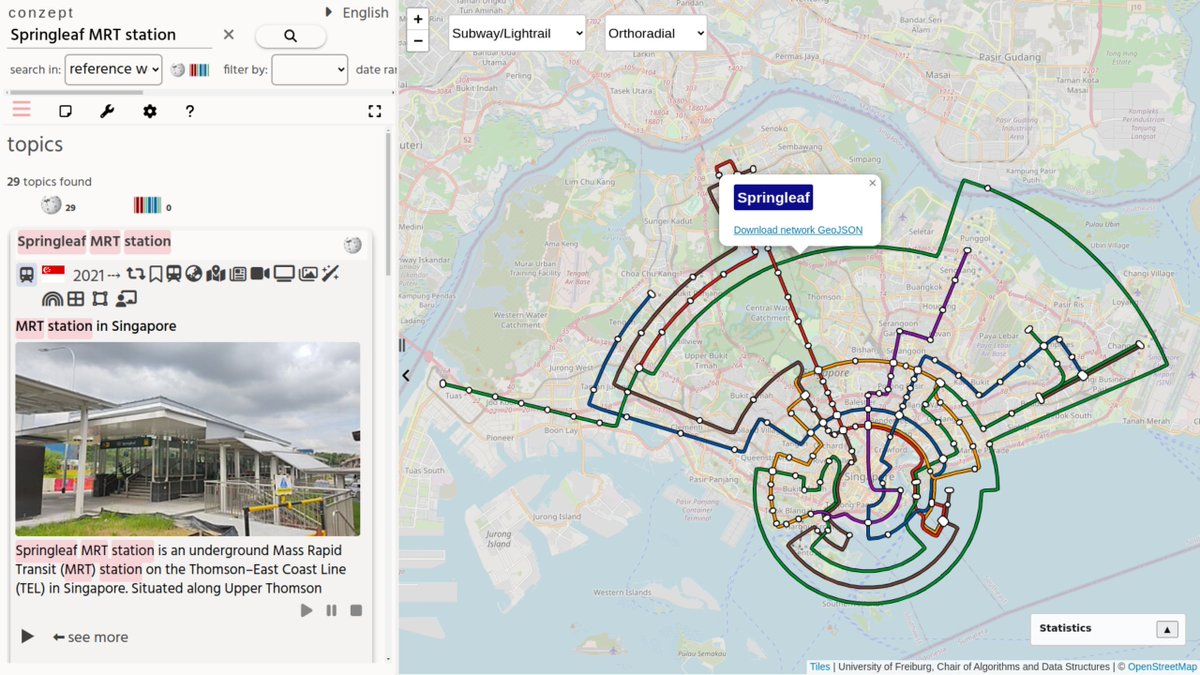Click the magnifier search button
This screenshot has height=675, width=1200.
(x=290, y=36)
